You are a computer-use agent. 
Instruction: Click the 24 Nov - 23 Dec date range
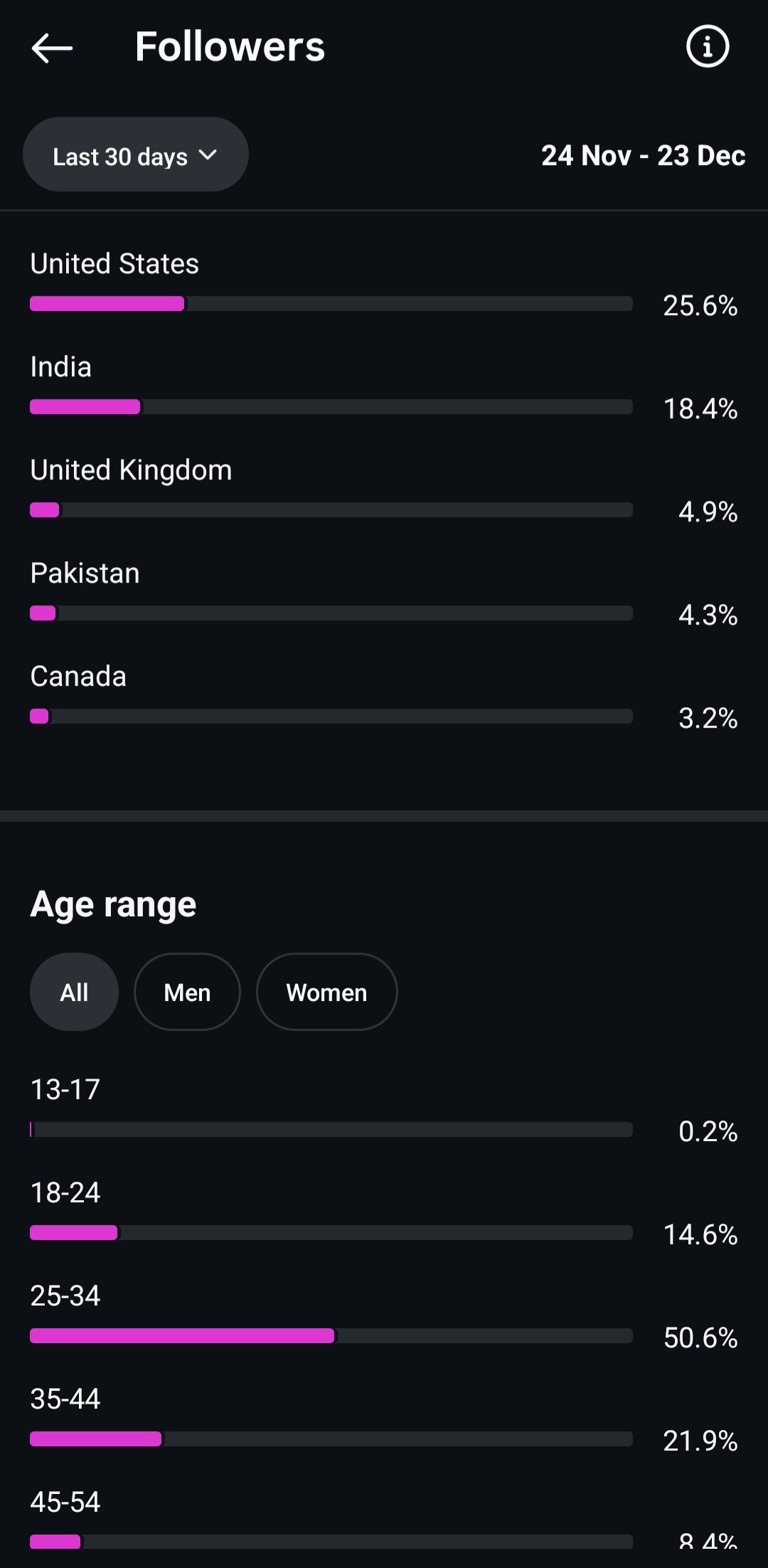643,156
